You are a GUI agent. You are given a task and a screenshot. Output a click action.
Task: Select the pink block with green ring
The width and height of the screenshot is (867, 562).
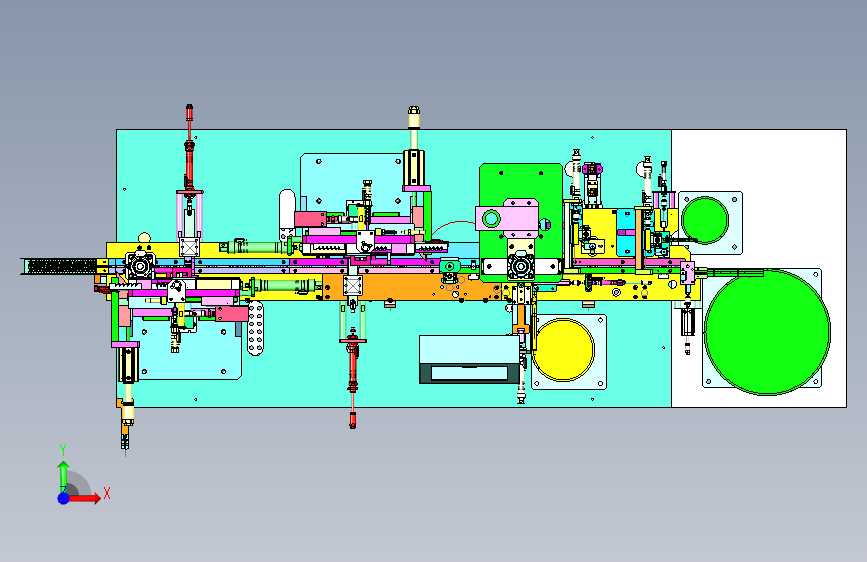click(507, 218)
